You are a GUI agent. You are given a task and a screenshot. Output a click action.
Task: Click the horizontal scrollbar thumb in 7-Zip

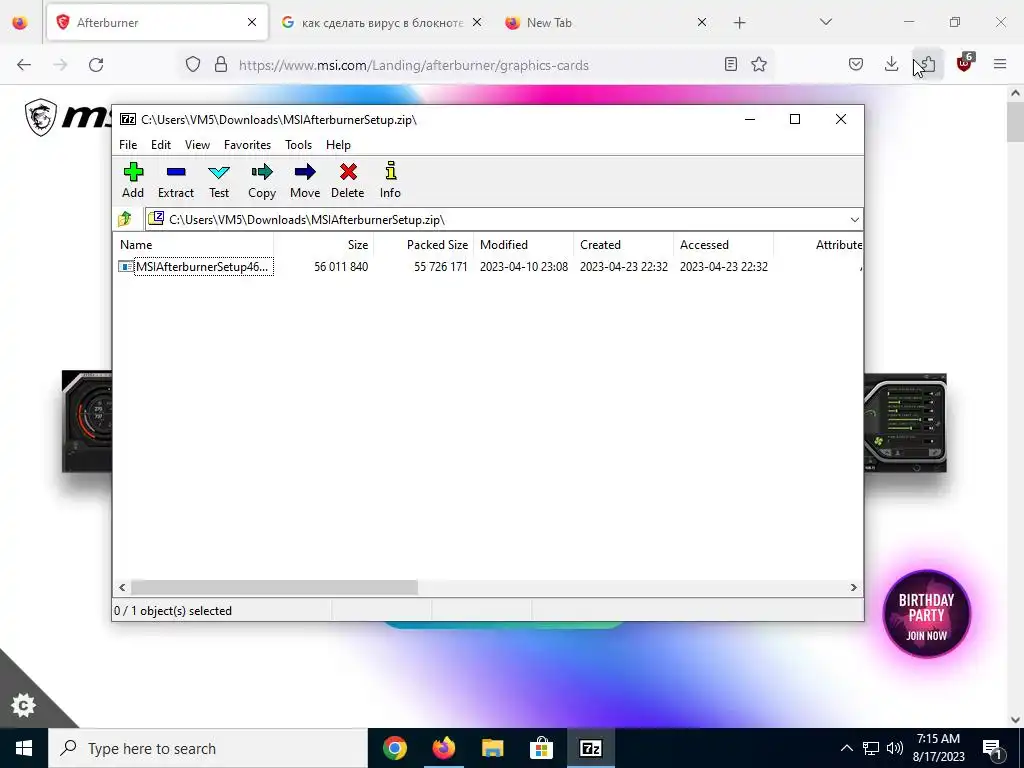274,588
